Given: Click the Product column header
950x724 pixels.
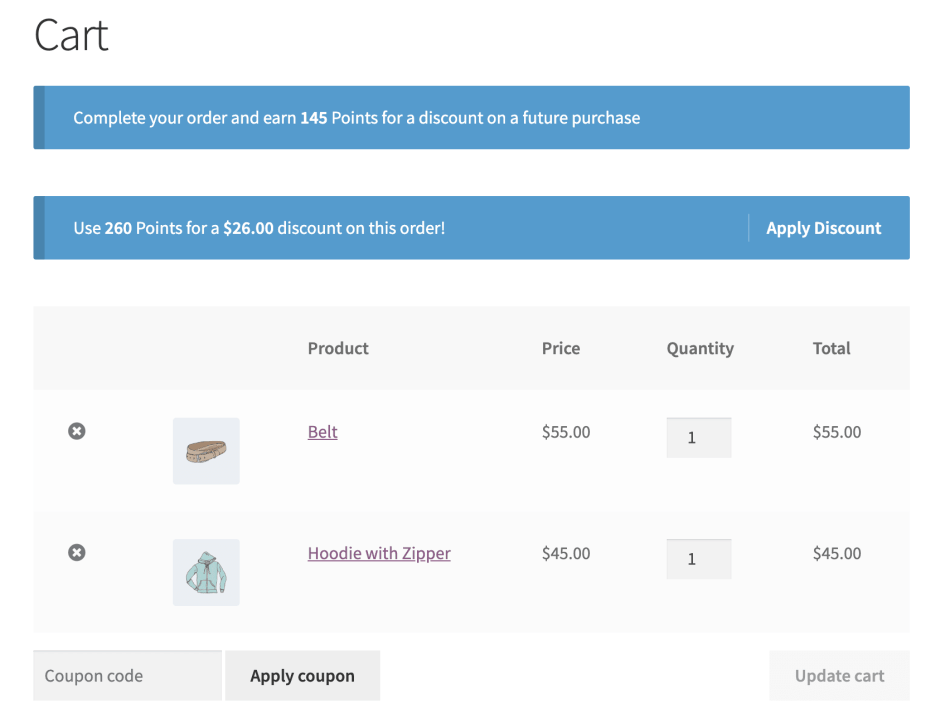Looking at the screenshot, I should tap(338, 348).
